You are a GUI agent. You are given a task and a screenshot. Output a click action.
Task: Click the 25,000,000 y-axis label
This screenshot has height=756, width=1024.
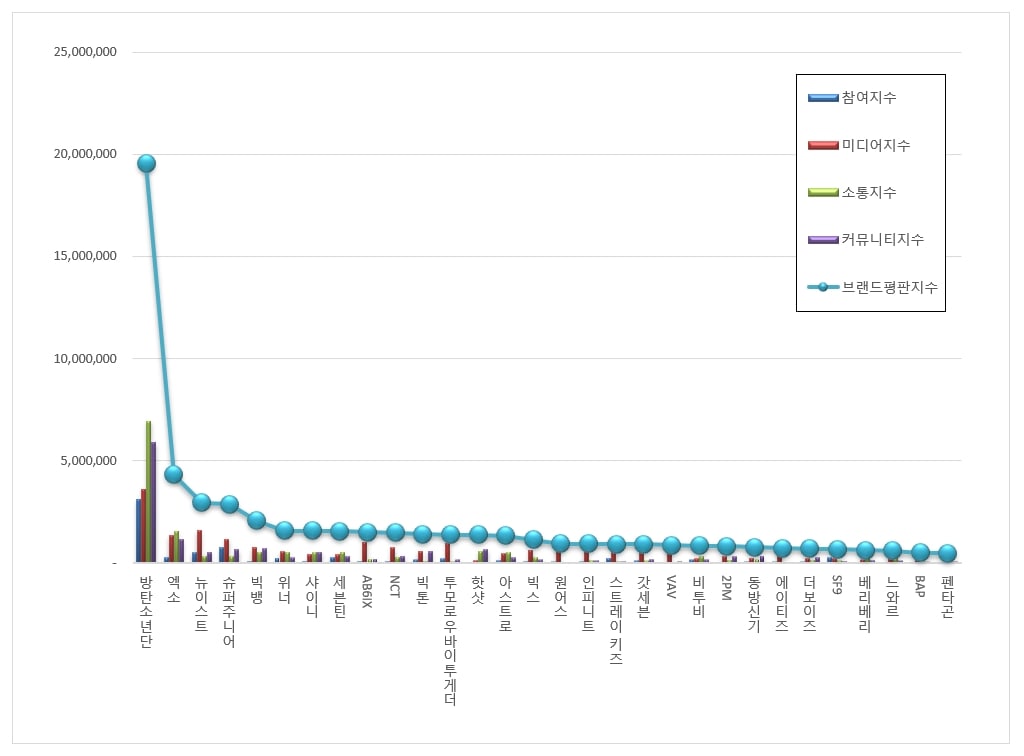85,52
